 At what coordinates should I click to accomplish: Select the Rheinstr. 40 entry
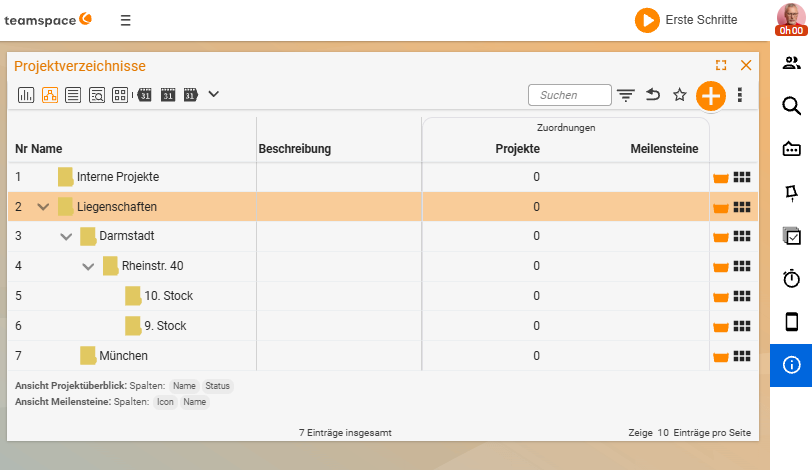pos(152,266)
